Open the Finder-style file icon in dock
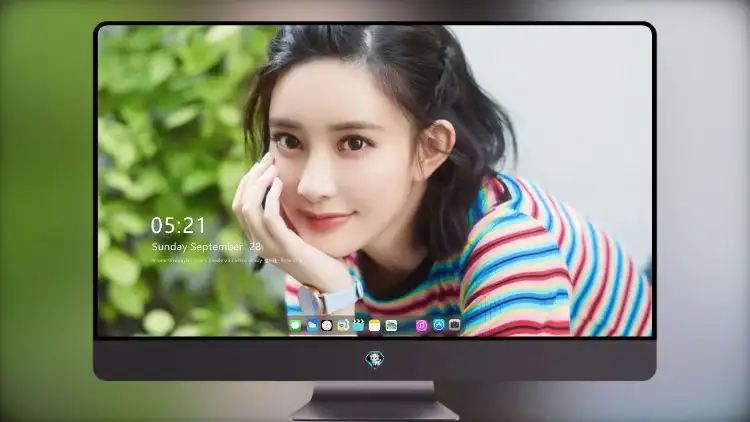750x422 pixels. 343,326
